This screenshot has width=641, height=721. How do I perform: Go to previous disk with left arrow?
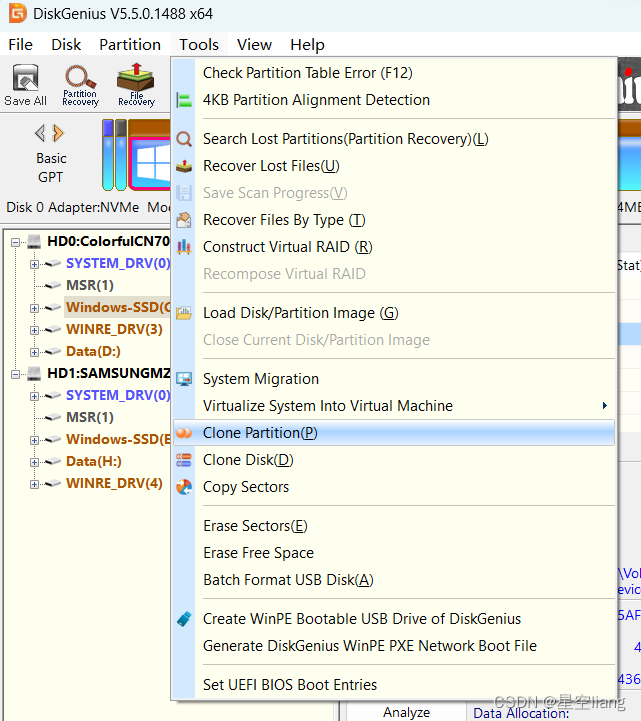pos(40,133)
